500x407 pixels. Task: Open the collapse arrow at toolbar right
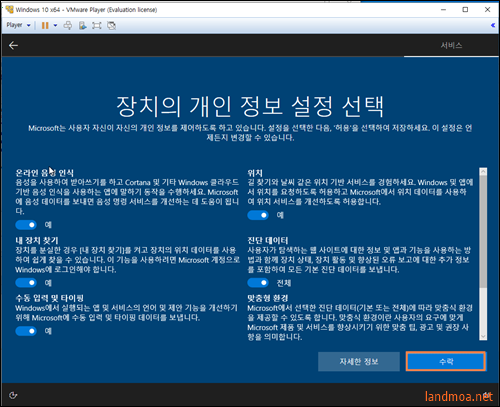click(493, 25)
